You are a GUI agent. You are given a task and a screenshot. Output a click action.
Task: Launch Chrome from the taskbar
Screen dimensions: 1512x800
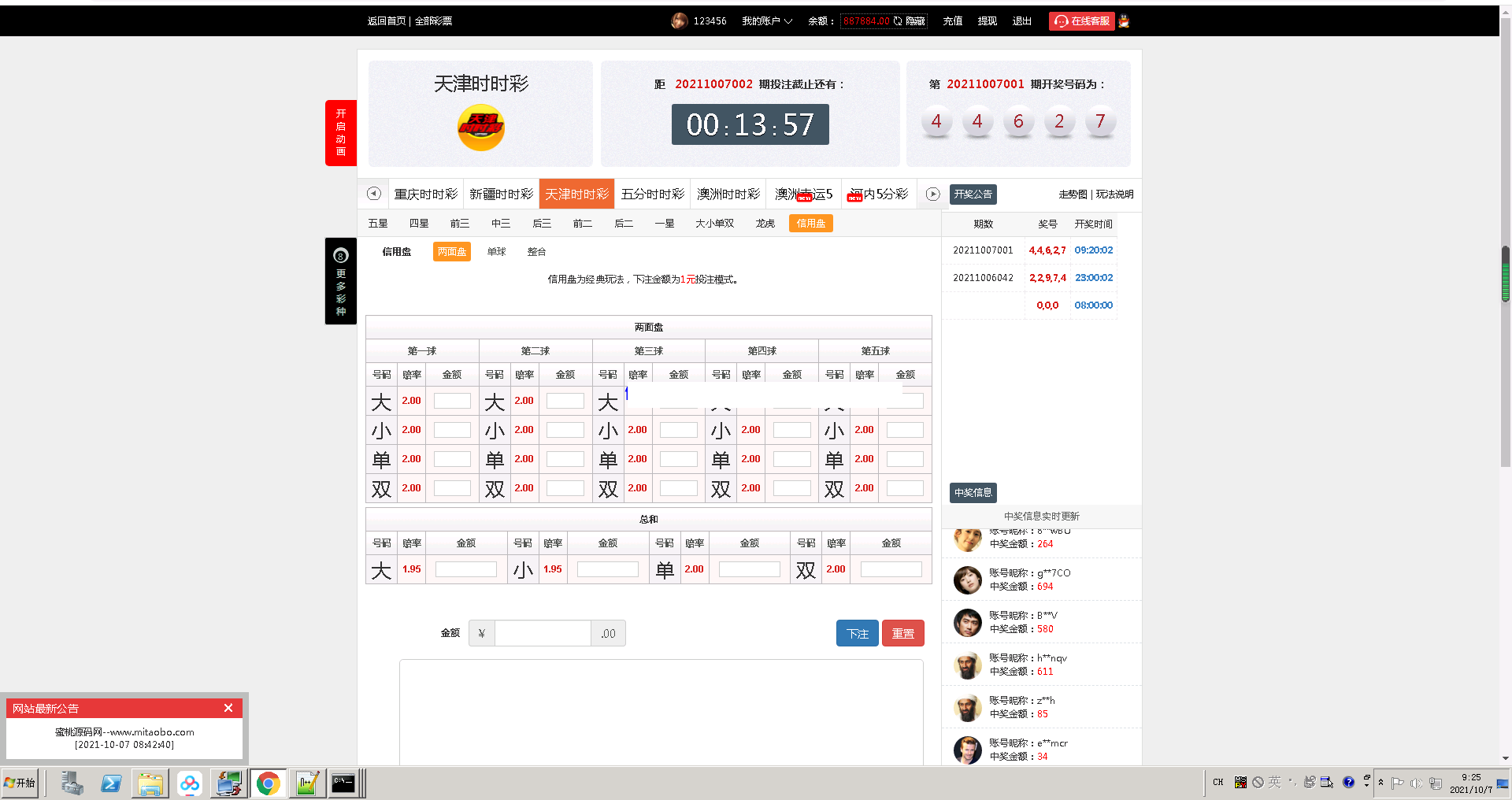coord(268,783)
